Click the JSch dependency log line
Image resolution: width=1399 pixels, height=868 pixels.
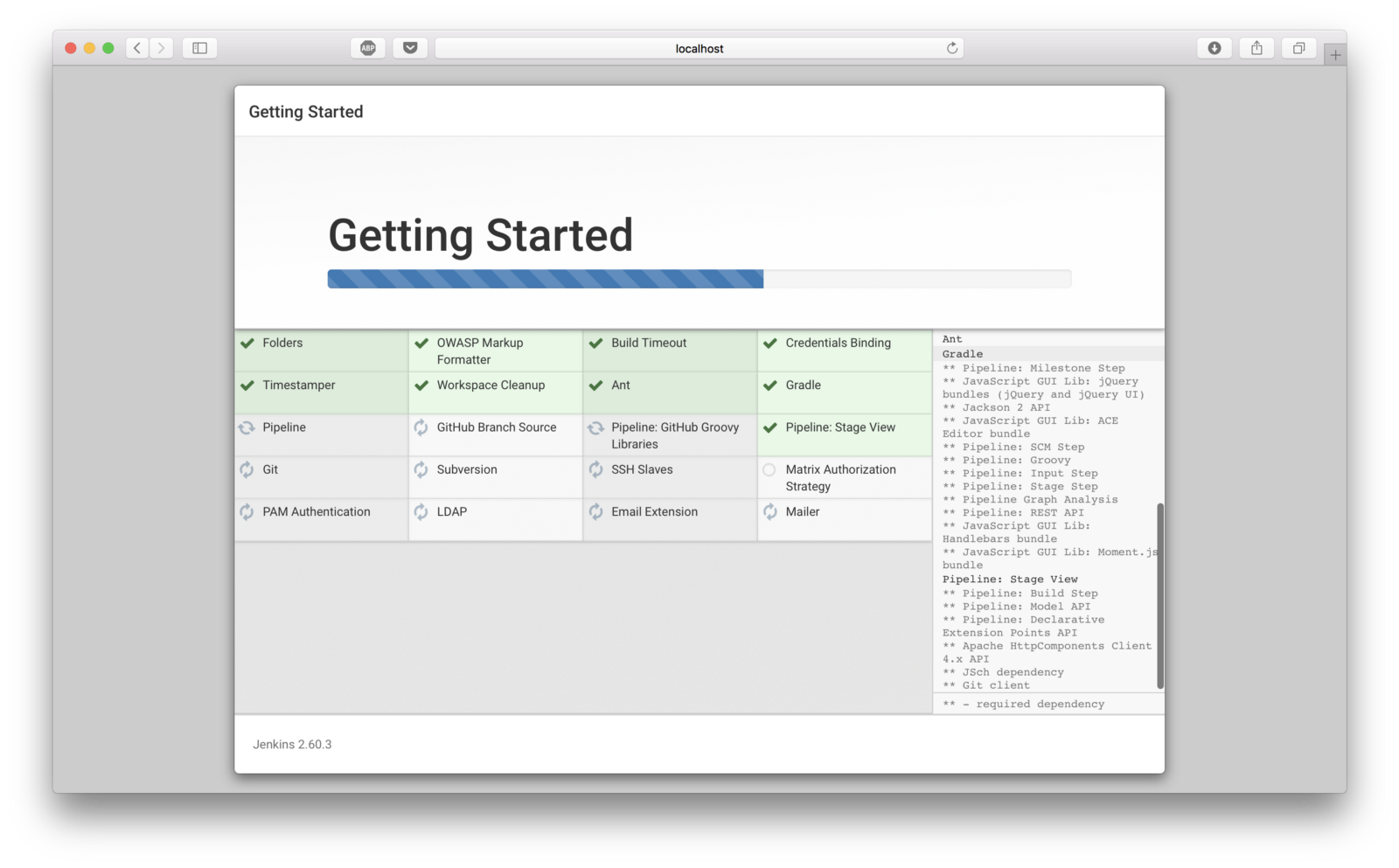coord(1003,672)
